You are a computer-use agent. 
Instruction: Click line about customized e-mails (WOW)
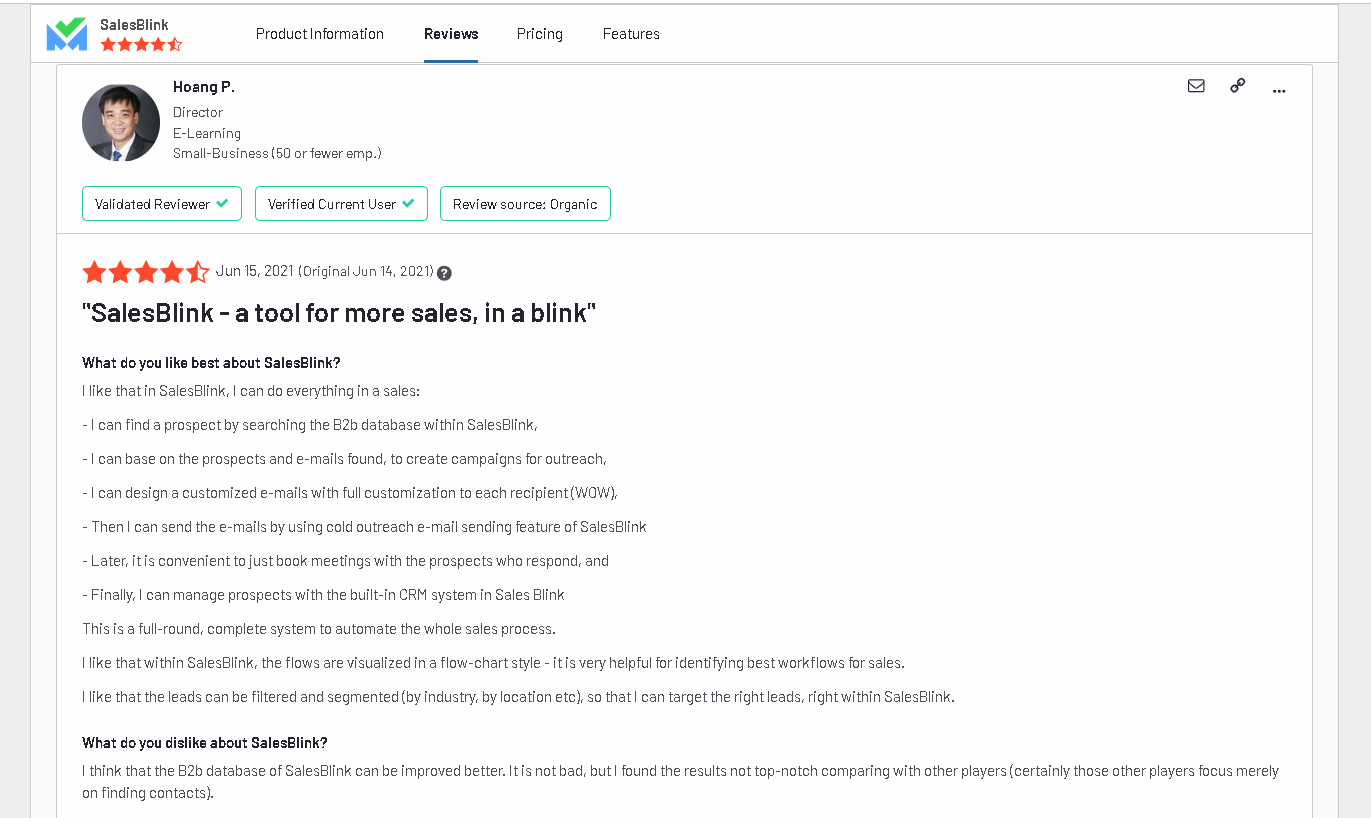pyautogui.click(x=350, y=493)
